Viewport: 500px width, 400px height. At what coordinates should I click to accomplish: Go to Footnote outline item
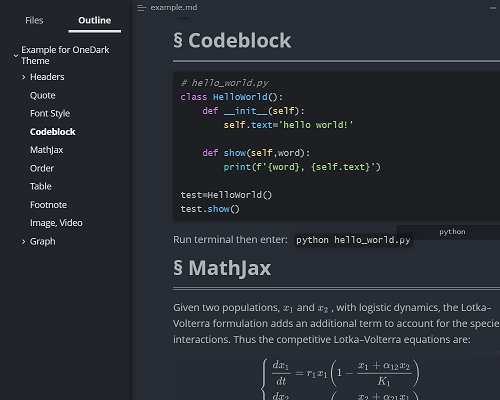point(48,205)
